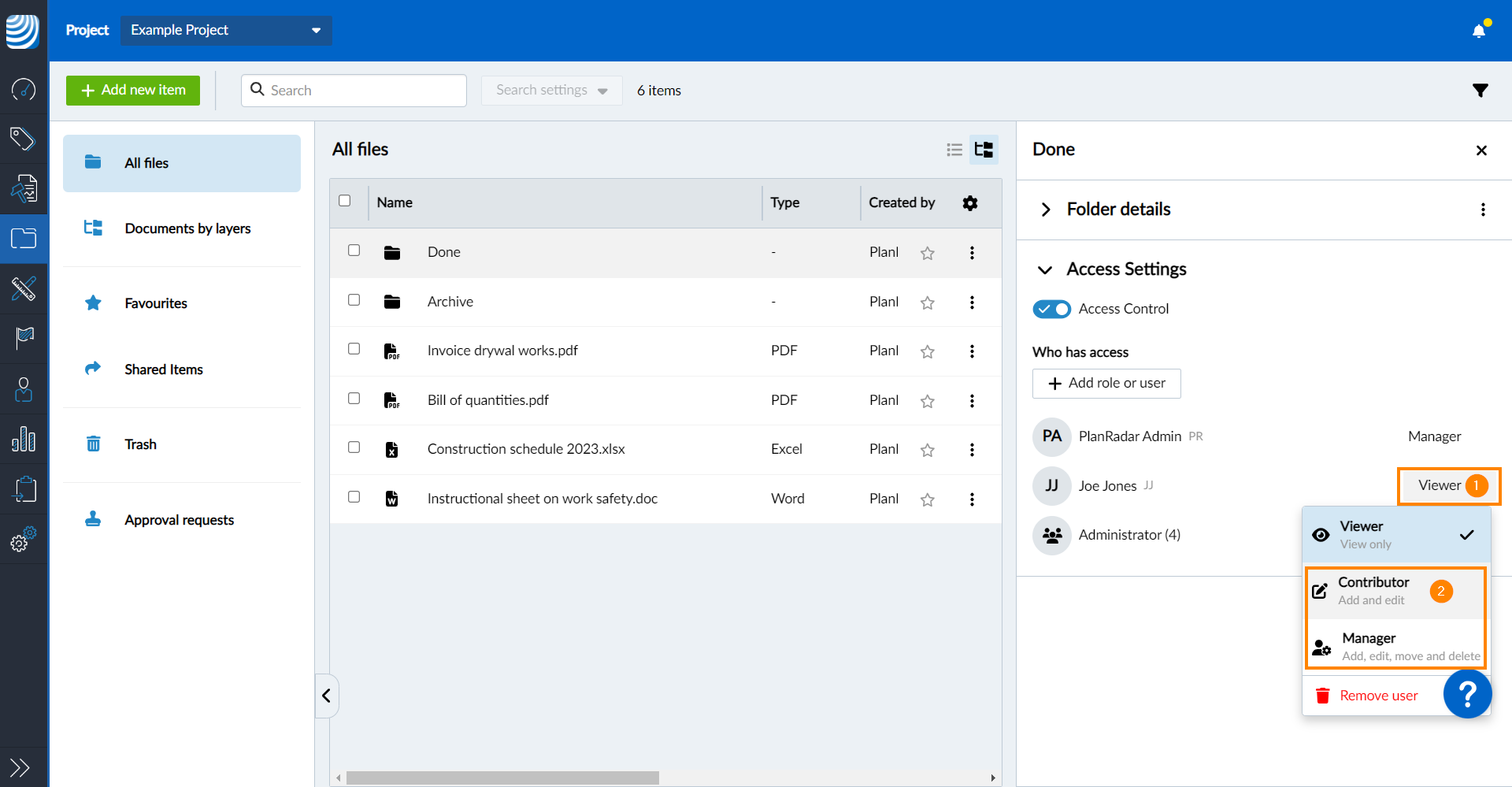Viewport: 1512px width, 787px height.
Task: Switch to list view icon
Action: pos(954,150)
